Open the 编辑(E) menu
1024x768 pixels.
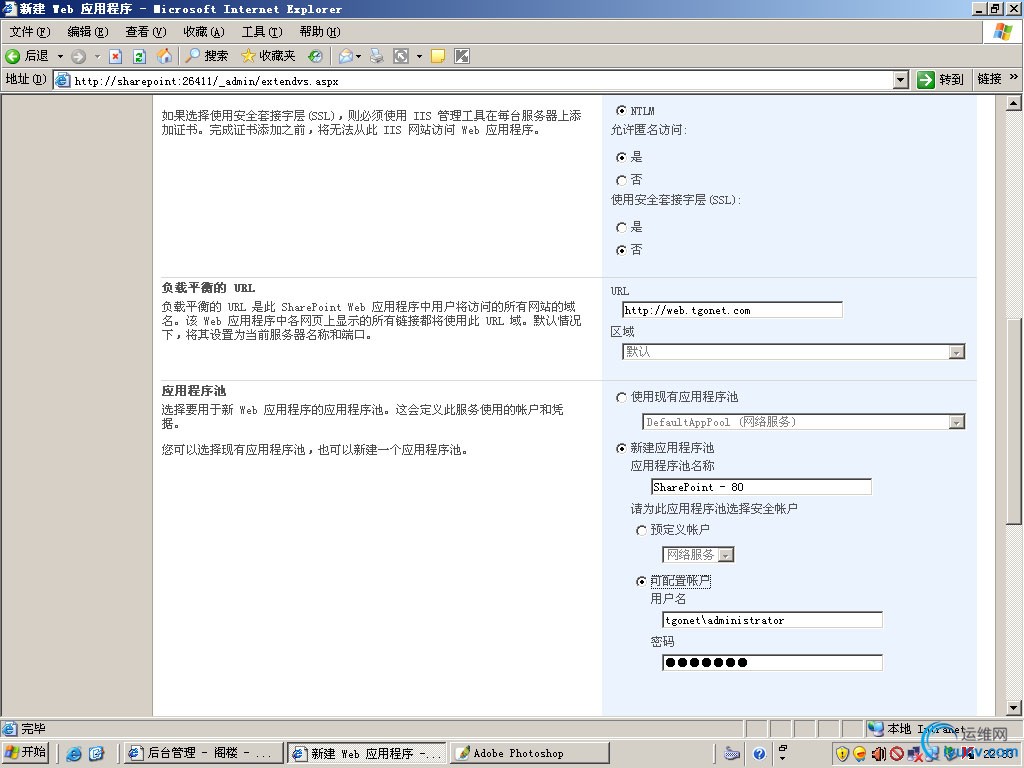[x=88, y=31]
